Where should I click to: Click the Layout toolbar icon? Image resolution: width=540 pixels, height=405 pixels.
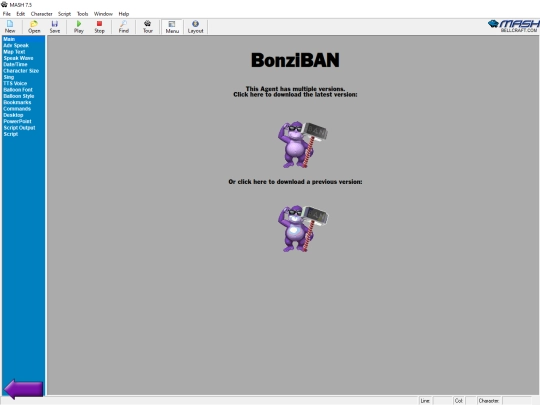[195, 27]
